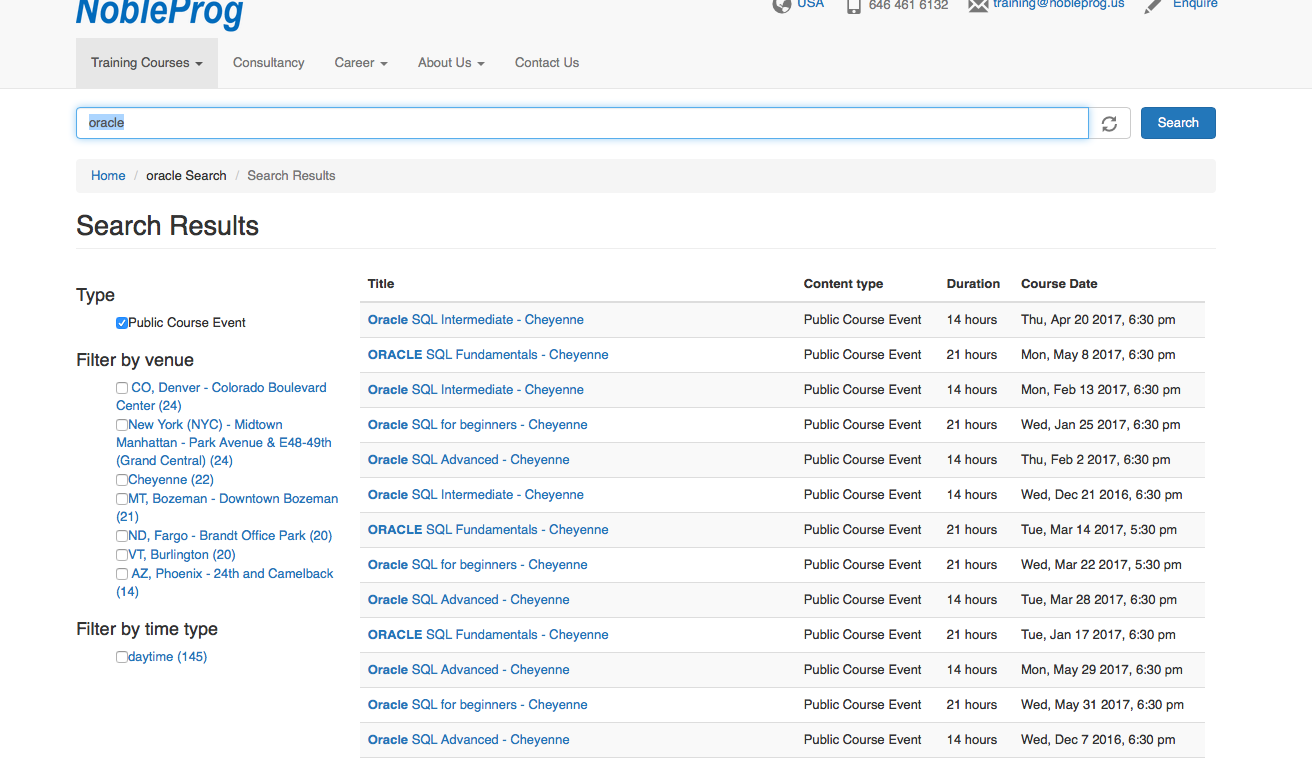Click the pencil icon next to Enquire
Image resolution: width=1312 pixels, height=762 pixels.
(1153, 5)
